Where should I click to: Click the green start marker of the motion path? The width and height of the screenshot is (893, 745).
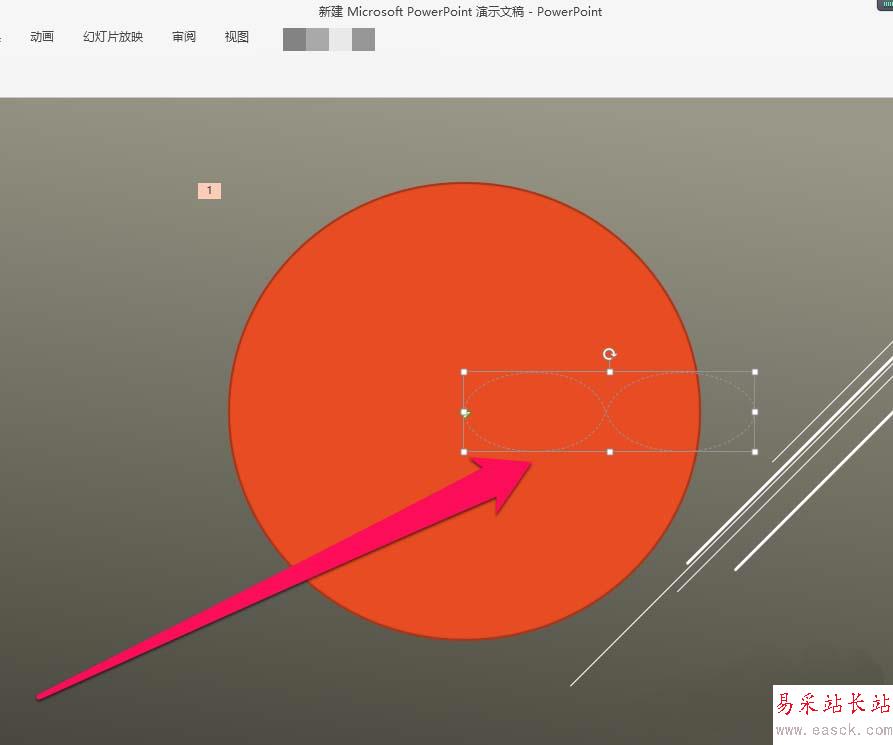(467, 414)
